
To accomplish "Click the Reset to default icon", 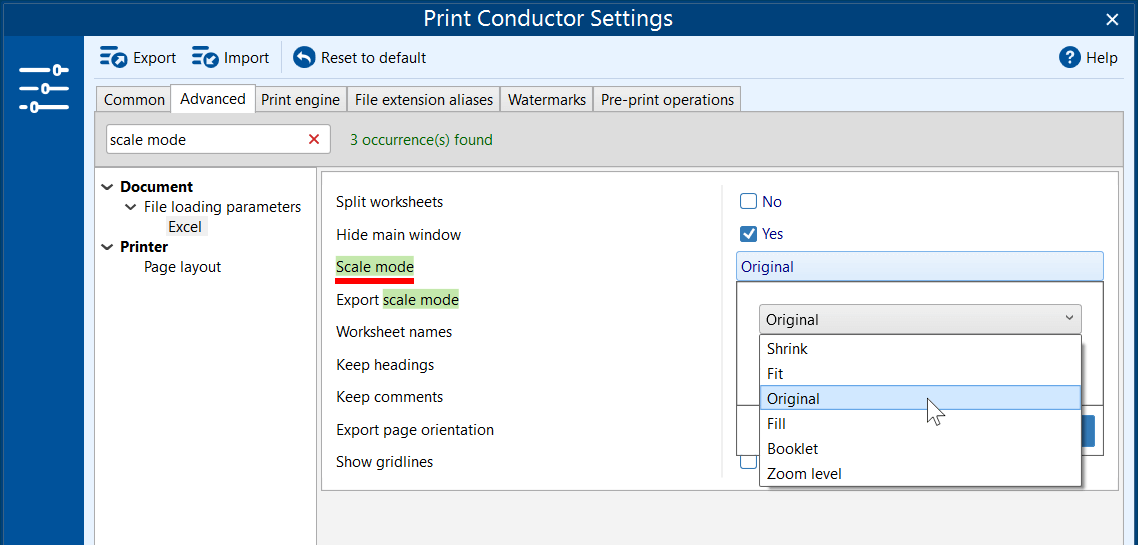I will (x=304, y=58).
